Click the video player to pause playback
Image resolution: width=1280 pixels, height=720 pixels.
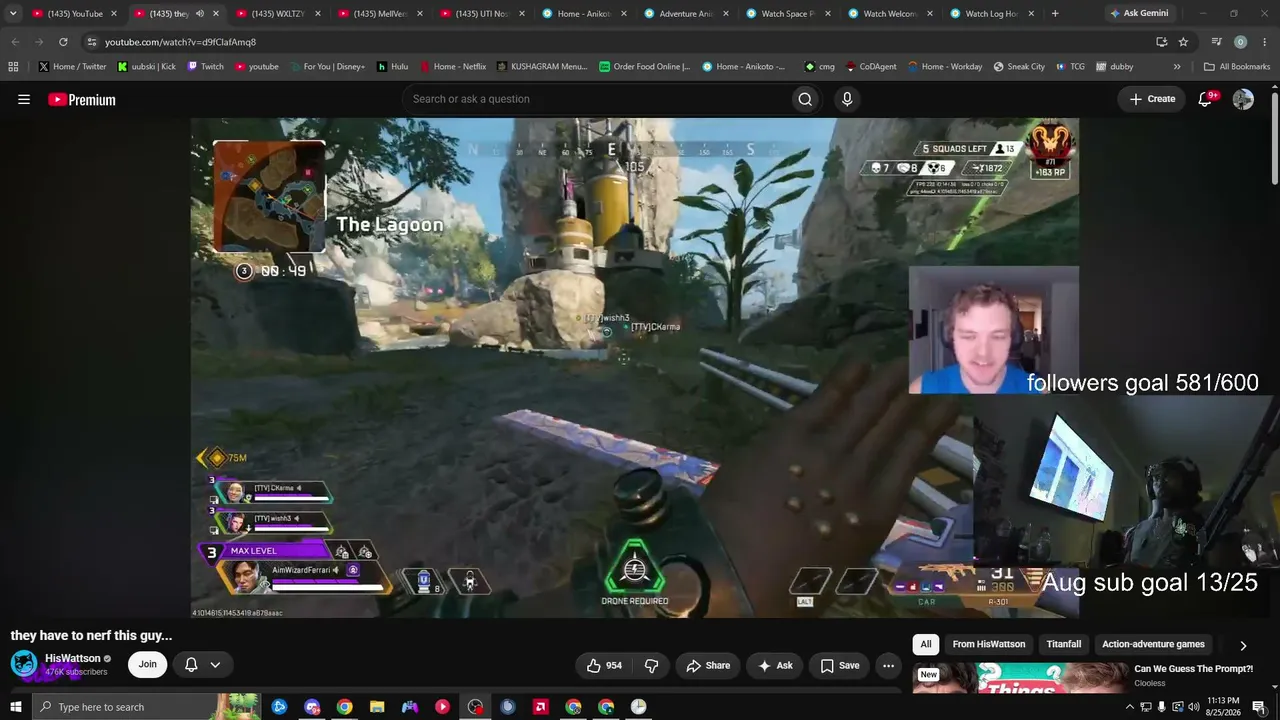tap(635, 368)
